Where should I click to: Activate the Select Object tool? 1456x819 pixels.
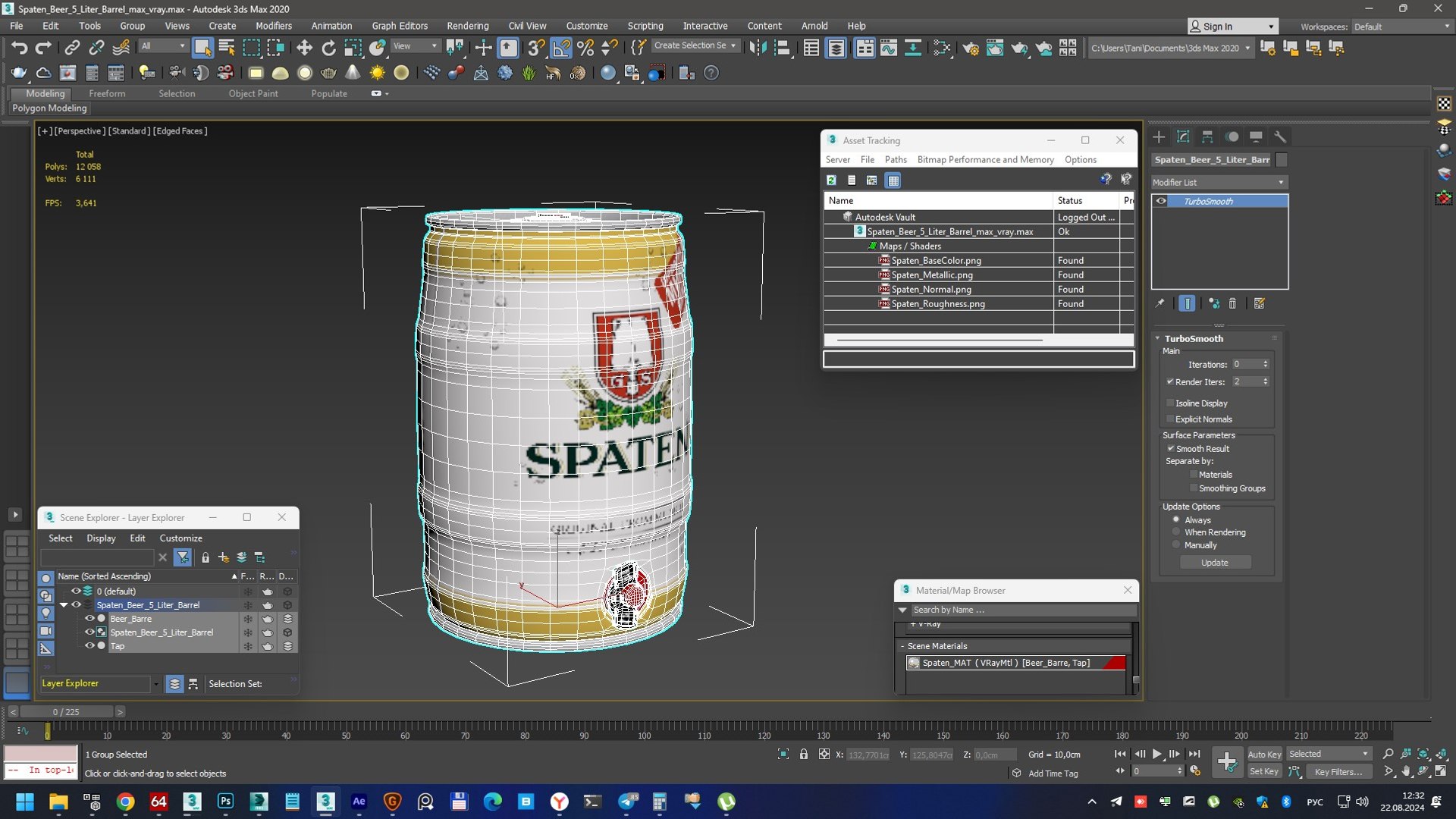pyautogui.click(x=202, y=48)
